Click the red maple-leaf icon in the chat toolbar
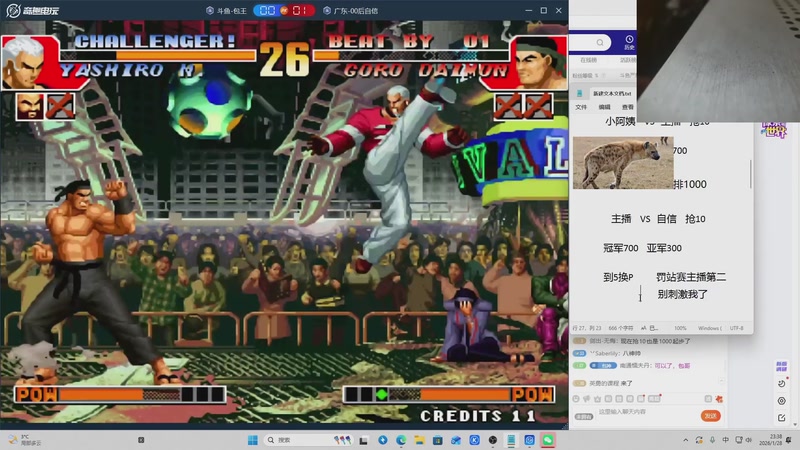 719,399
